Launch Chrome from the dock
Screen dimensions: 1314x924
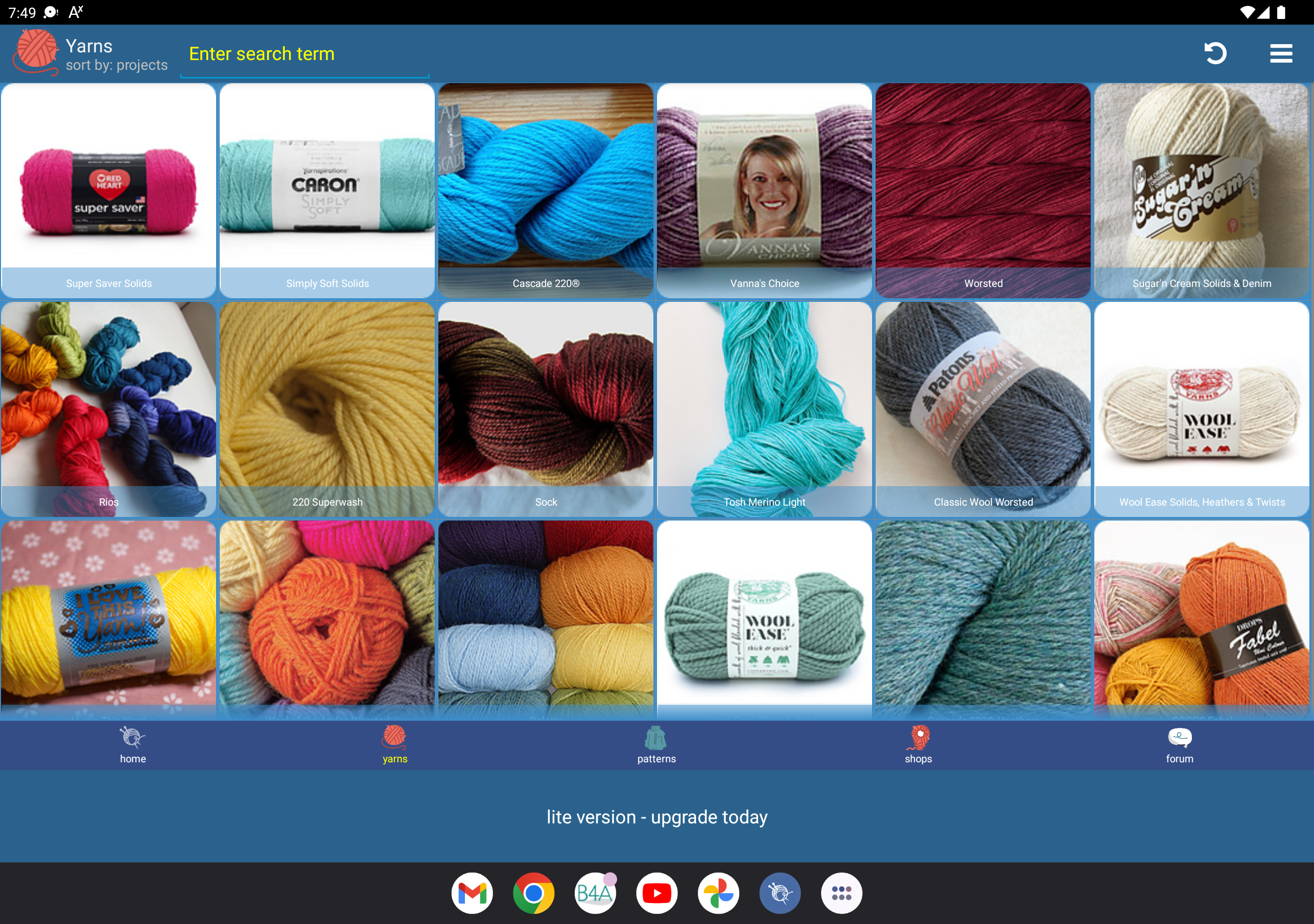(533, 893)
